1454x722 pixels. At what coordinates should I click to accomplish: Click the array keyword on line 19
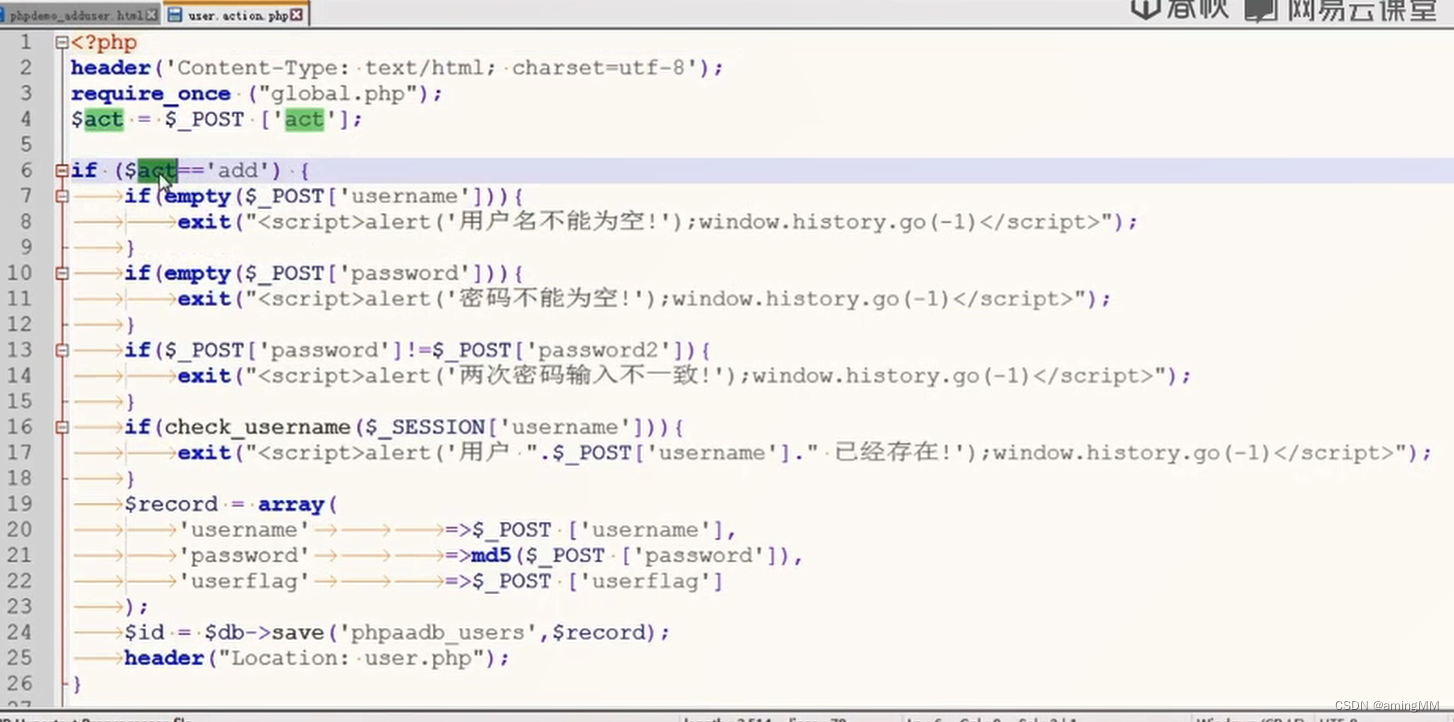(x=291, y=504)
